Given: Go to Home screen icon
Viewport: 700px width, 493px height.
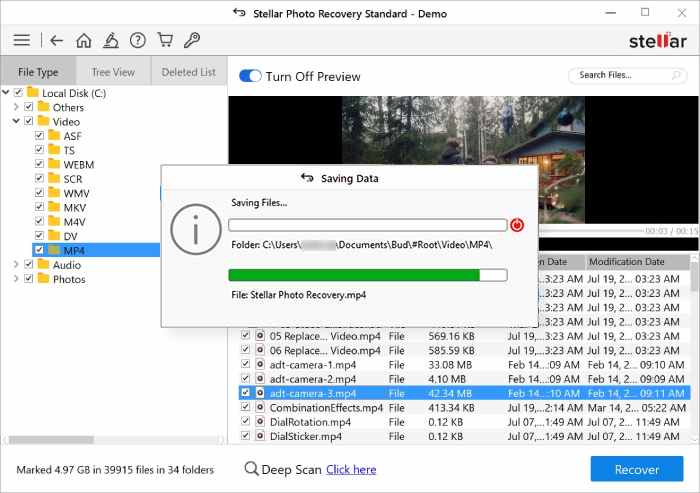Looking at the screenshot, I should 83,40.
